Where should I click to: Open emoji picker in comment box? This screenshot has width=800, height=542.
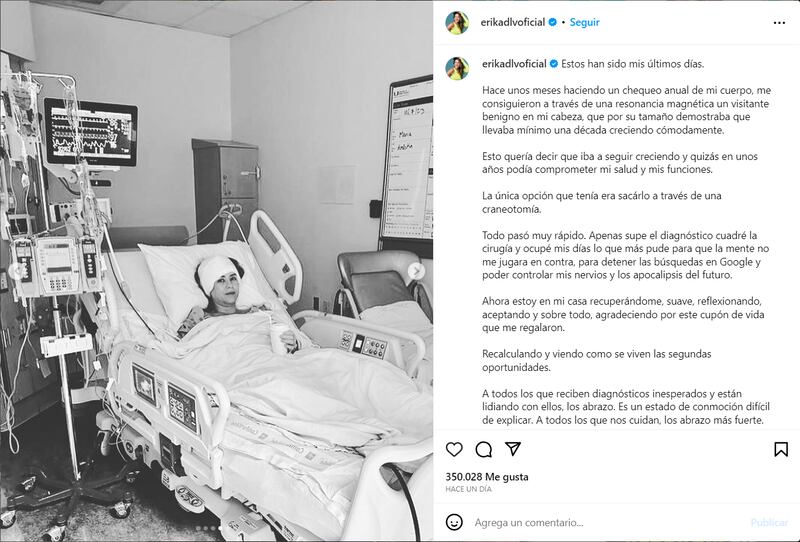click(x=454, y=522)
